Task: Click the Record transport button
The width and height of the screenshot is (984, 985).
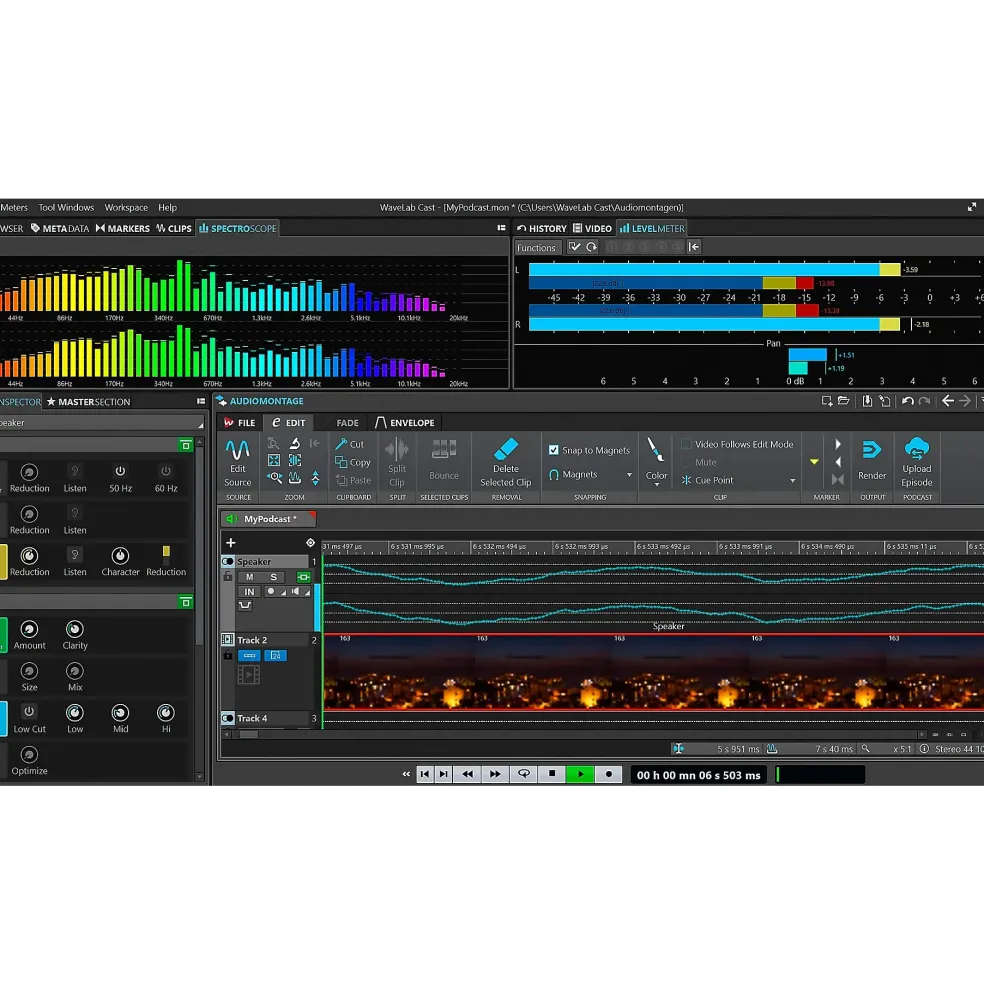Action: point(608,775)
